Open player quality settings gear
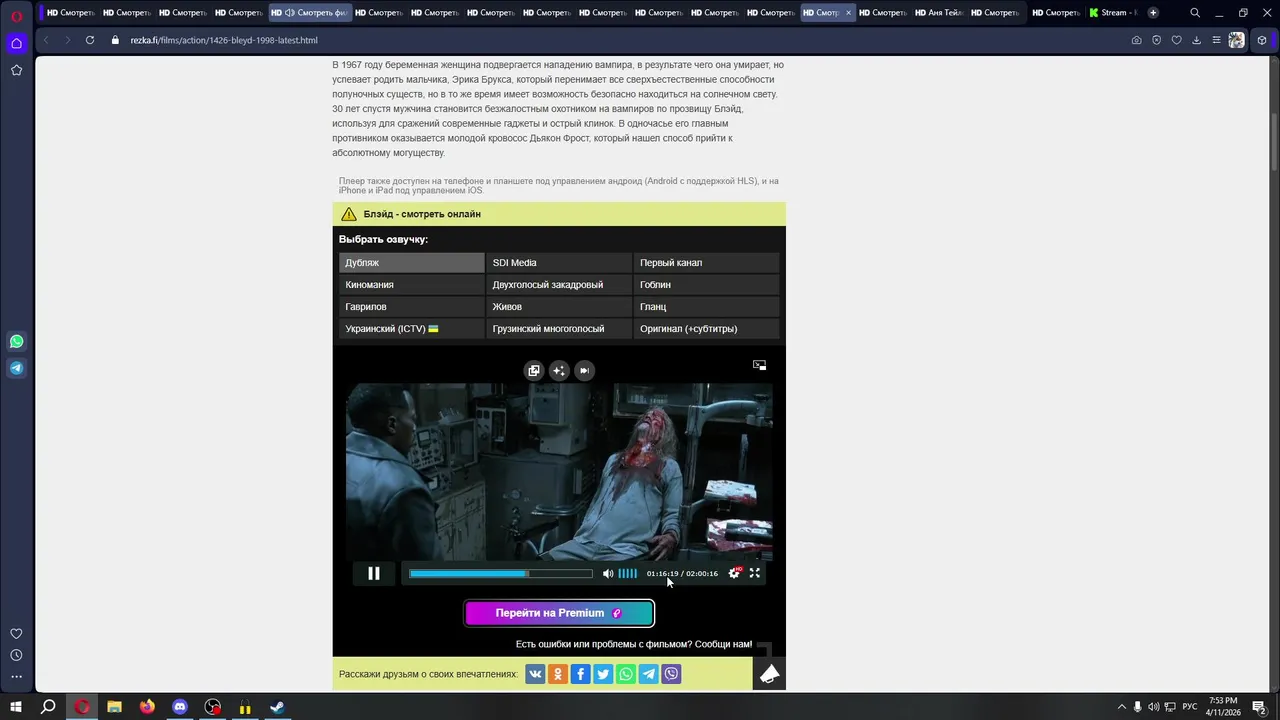The height and width of the screenshot is (720, 1280). click(x=735, y=573)
